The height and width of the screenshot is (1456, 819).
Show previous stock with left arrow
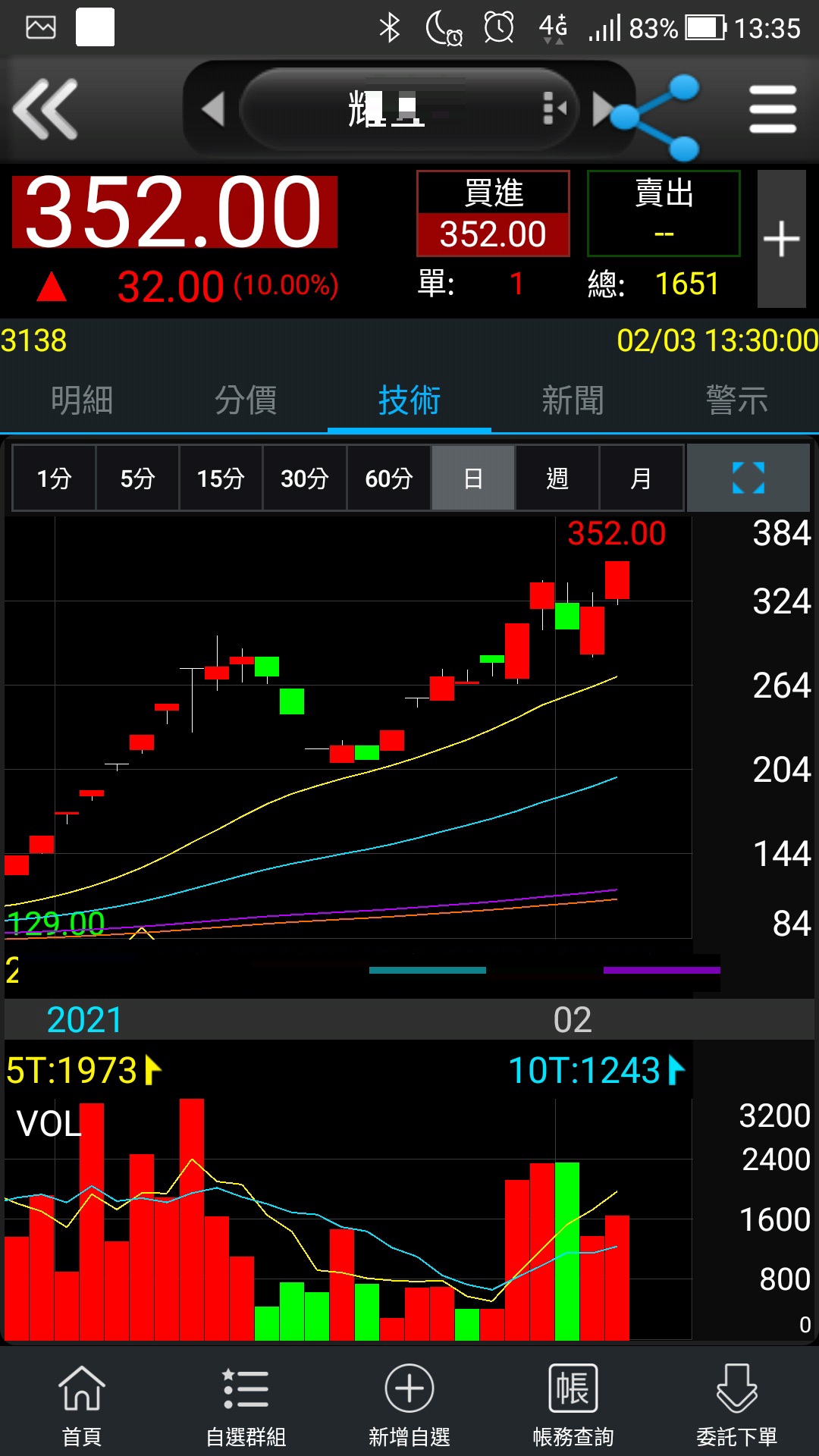point(213,110)
